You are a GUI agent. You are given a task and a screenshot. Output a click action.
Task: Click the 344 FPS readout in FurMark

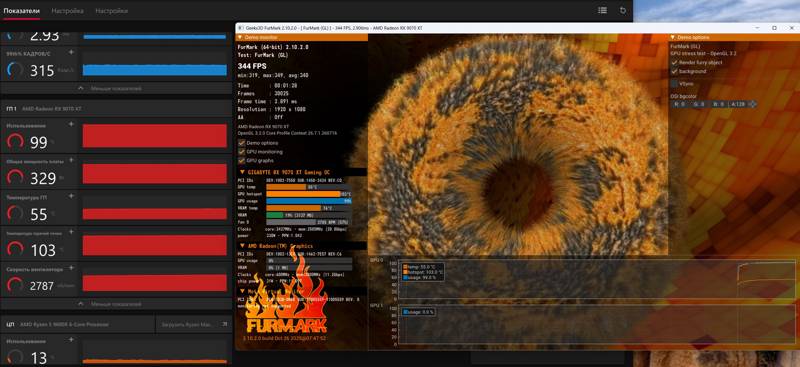coord(253,66)
